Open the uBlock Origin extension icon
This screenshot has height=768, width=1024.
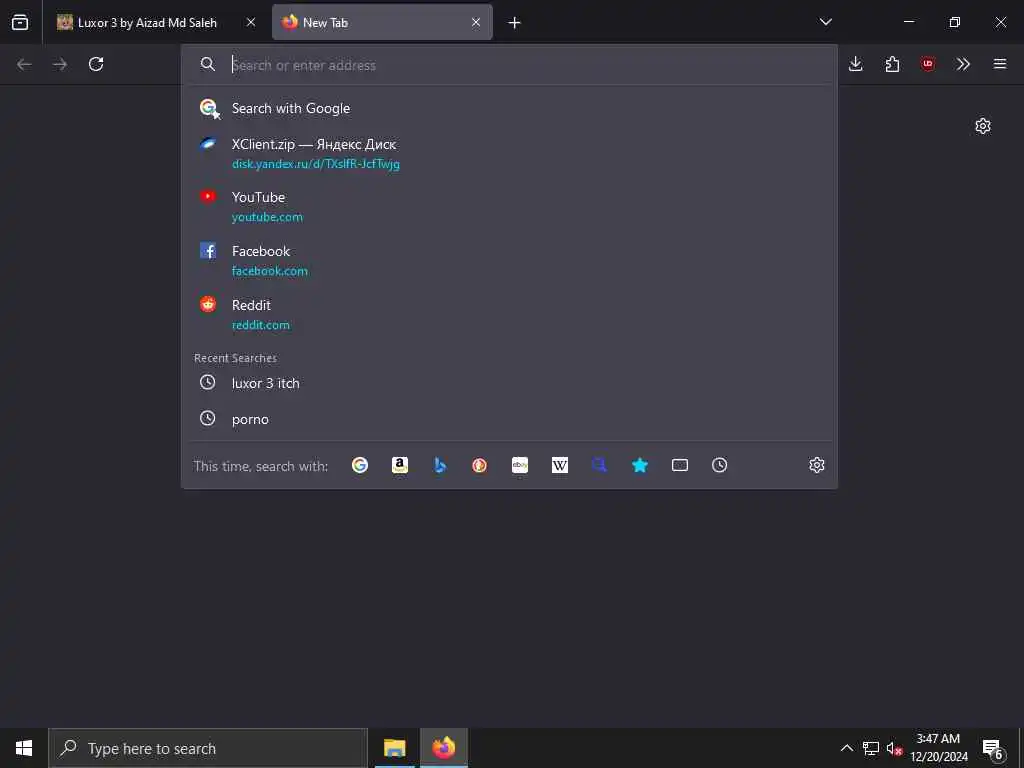pyautogui.click(x=927, y=64)
